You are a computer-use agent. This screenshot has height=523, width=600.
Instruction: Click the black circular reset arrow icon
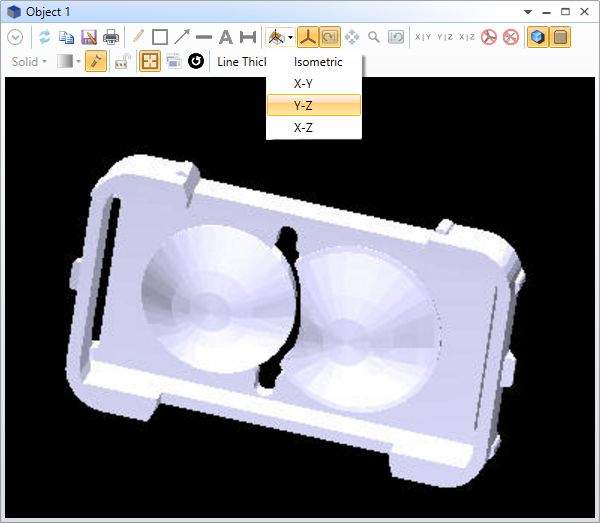point(196,61)
